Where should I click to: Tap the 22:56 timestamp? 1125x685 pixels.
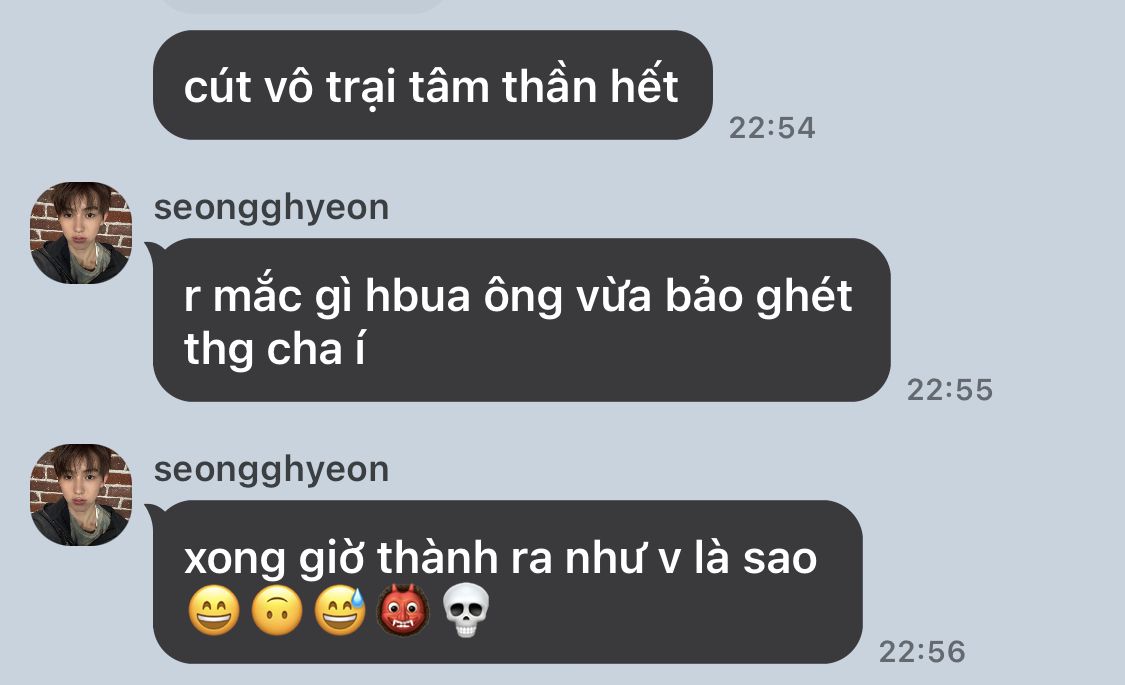coord(922,651)
